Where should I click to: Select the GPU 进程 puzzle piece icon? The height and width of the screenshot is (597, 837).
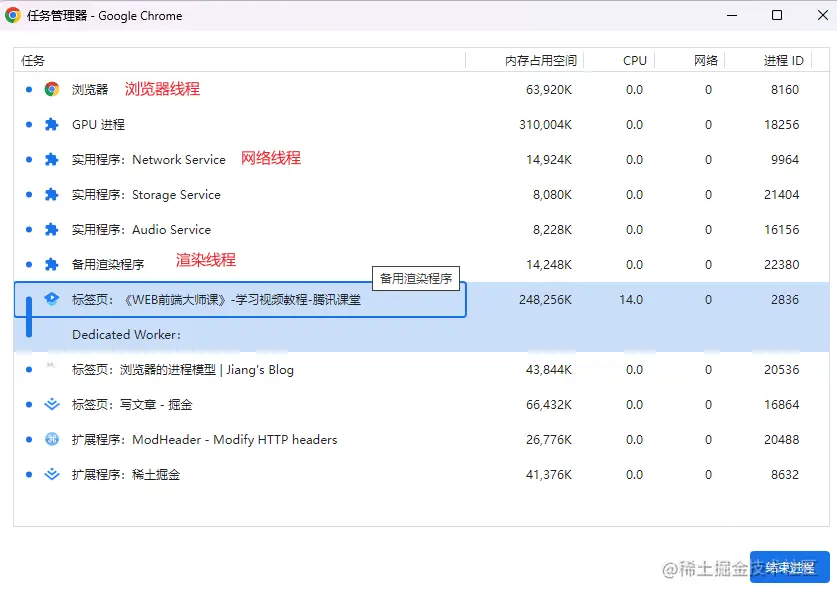click(52, 124)
